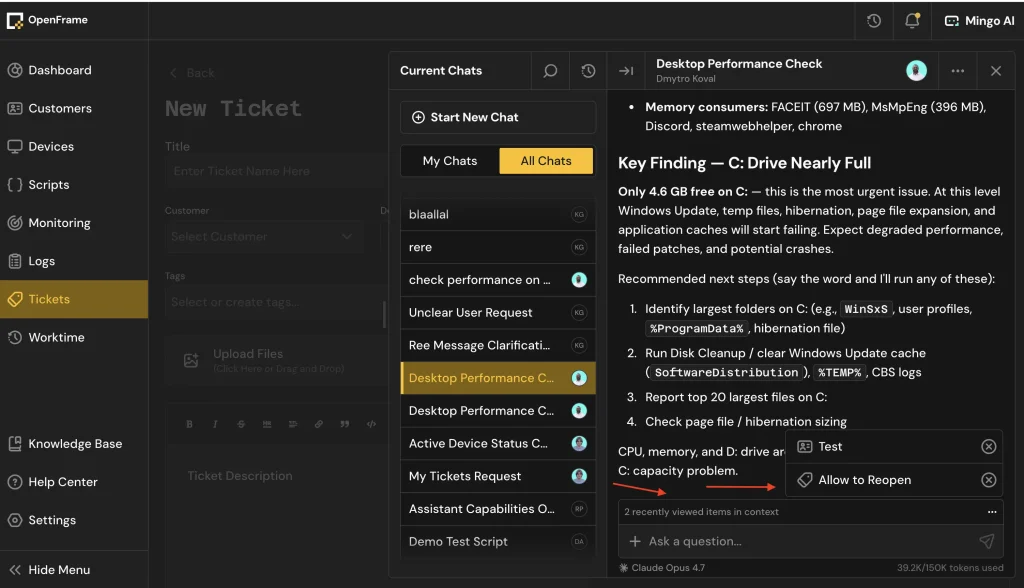Viewport: 1024px width, 588px height.
Task: Open history clock icon in top bar
Action: click(874, 21)
